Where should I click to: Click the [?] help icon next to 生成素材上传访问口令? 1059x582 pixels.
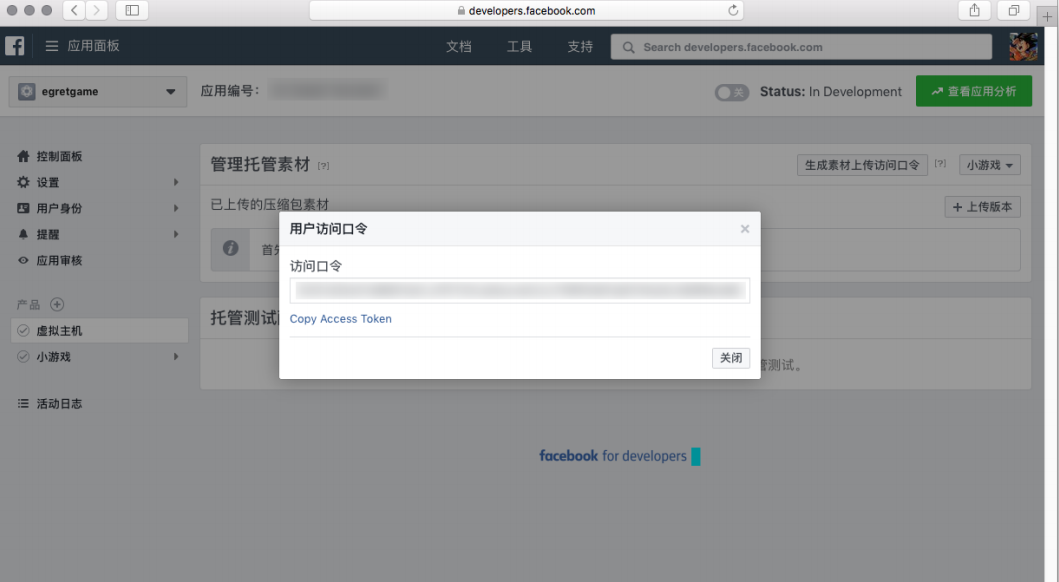pyautogui.click(x=940, y=165)
